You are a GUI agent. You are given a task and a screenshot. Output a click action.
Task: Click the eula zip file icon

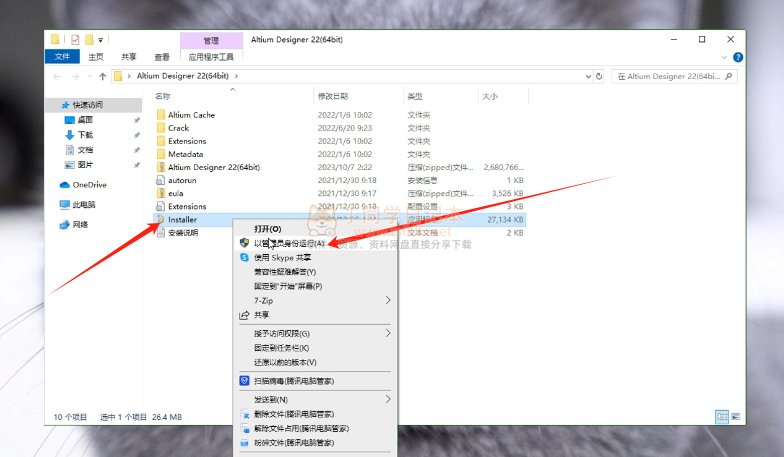[x=160, y=193]
